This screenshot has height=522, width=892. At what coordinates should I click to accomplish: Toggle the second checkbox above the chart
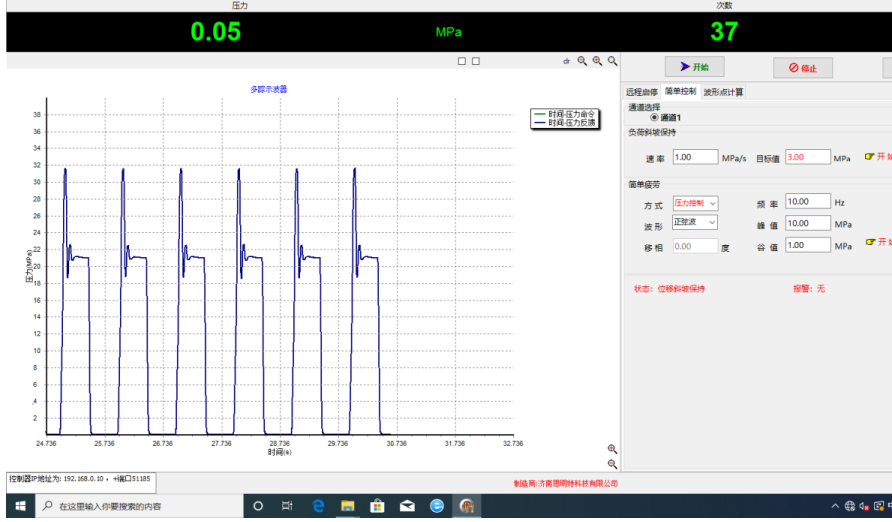(x=476, y=61)
